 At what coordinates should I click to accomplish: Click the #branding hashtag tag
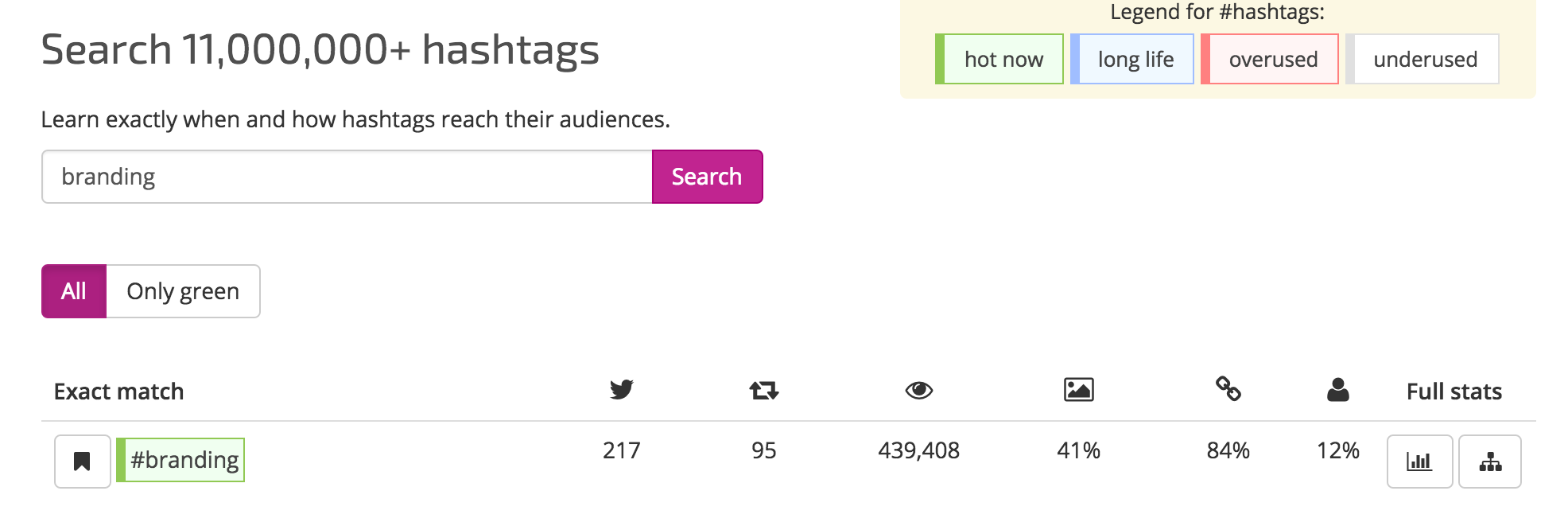tap(180, 460)
